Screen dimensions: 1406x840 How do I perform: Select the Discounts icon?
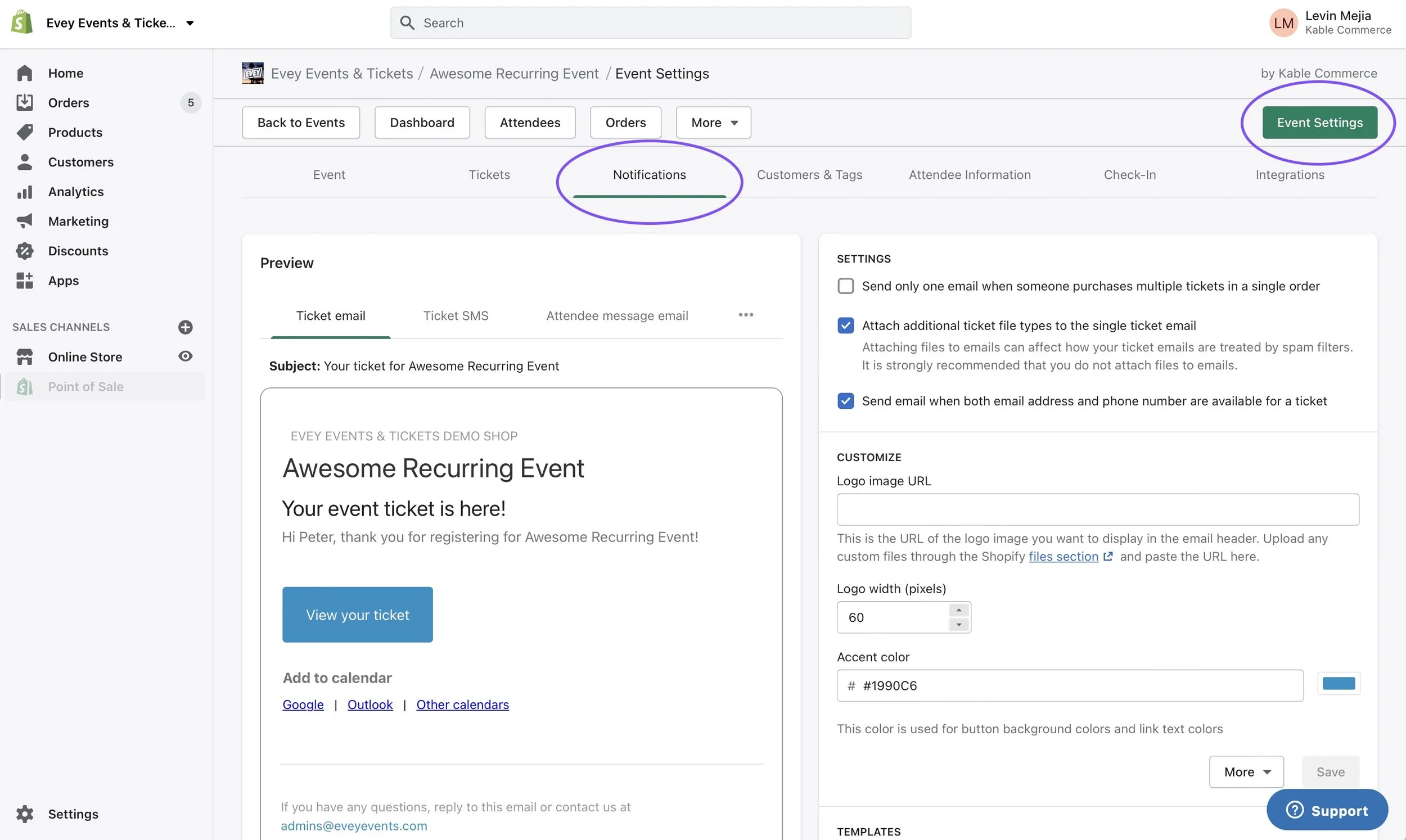coord(25,250)
